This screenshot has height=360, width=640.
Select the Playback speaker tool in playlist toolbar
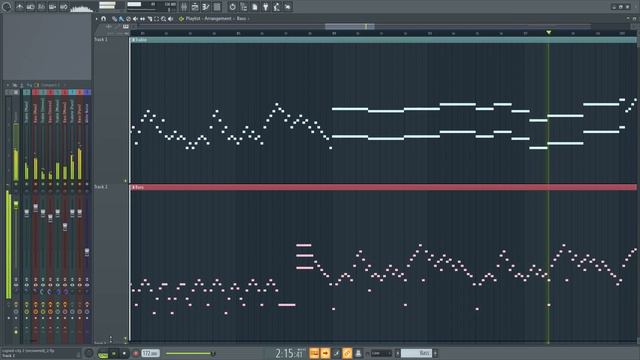coord(171,19)
